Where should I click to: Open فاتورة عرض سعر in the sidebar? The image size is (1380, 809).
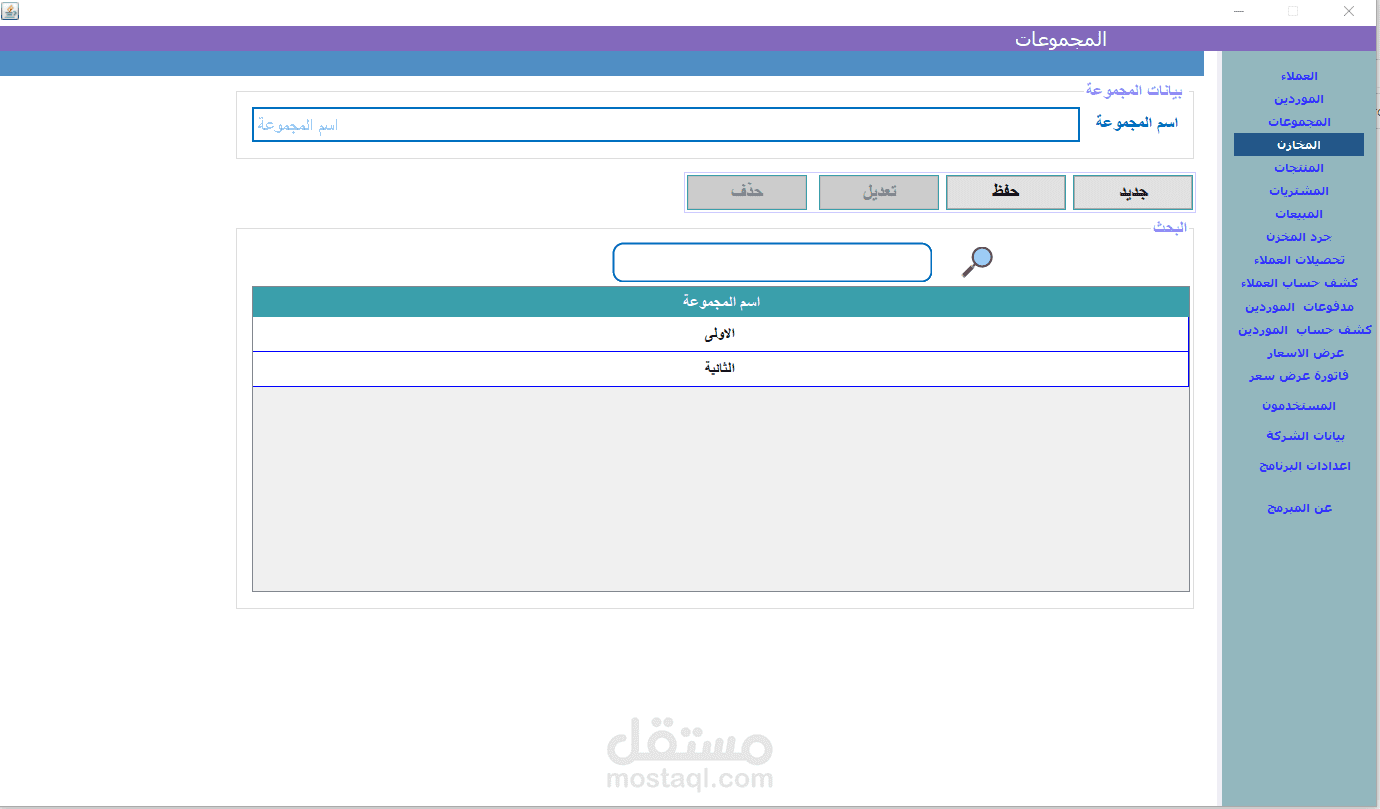tap(1299, 376)
